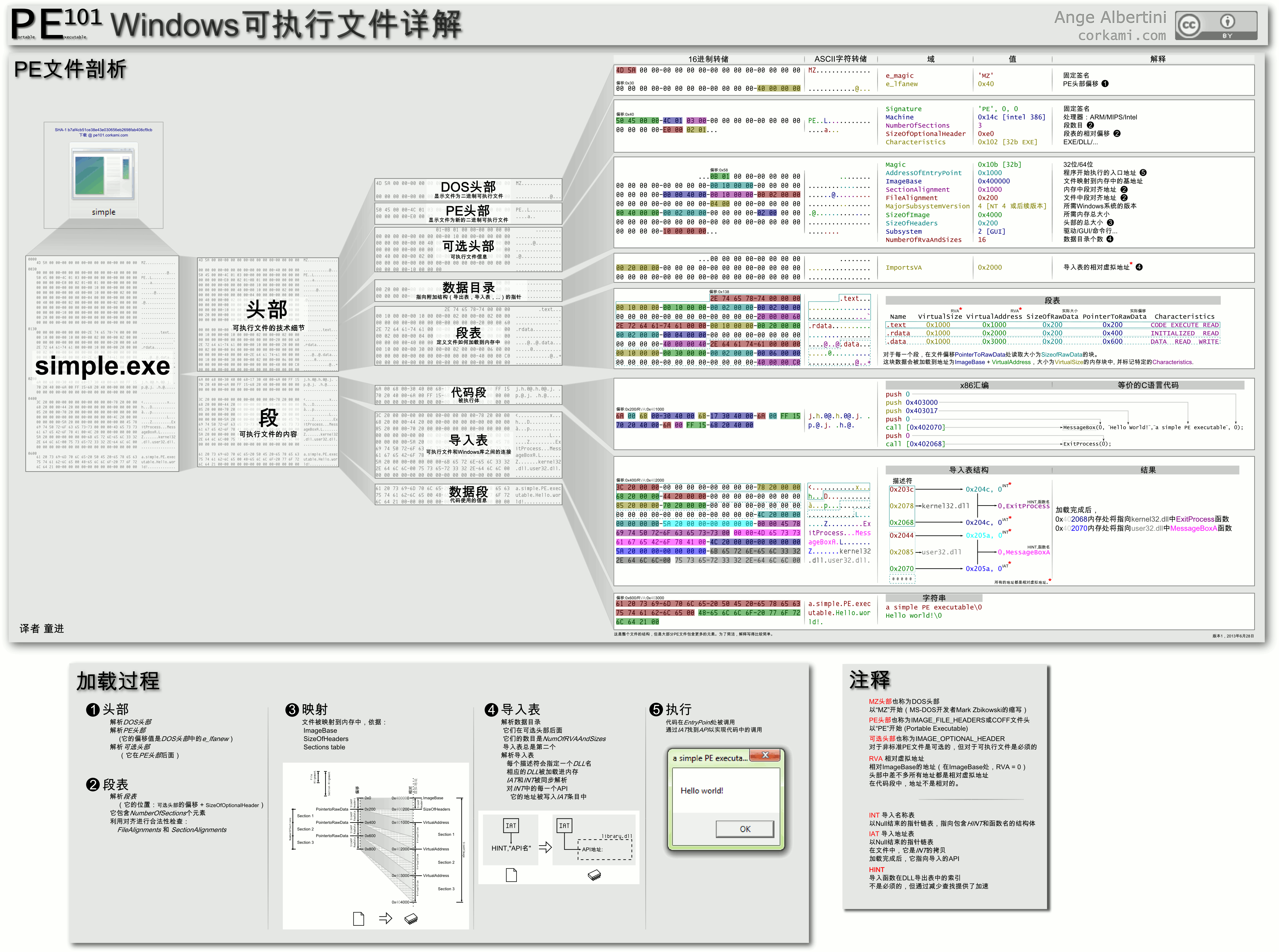Click the BY attribution person icon

tap(1227, 22)
